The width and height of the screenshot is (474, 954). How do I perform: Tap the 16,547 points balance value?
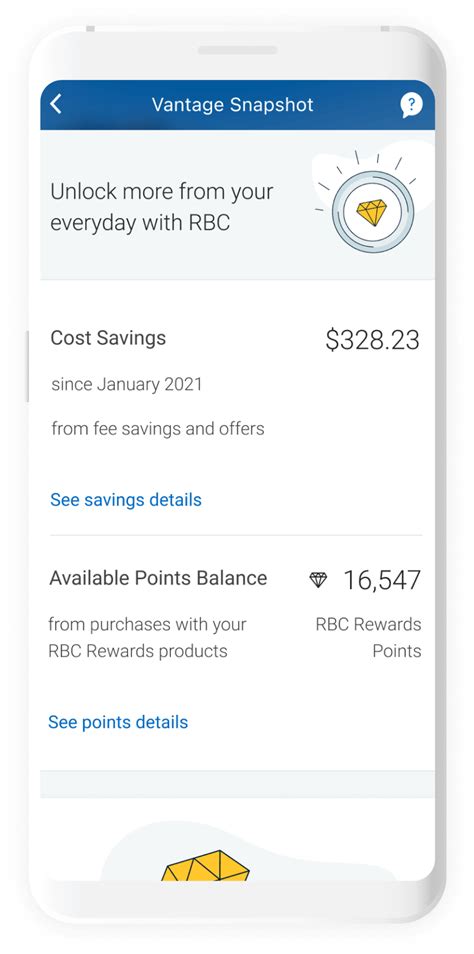[382, 580]
